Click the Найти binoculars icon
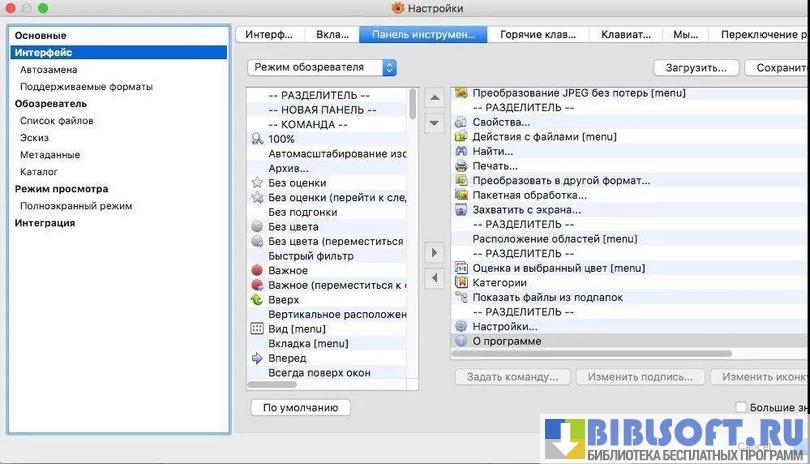This screenshot has height=464, width=810. click(461, 151)
